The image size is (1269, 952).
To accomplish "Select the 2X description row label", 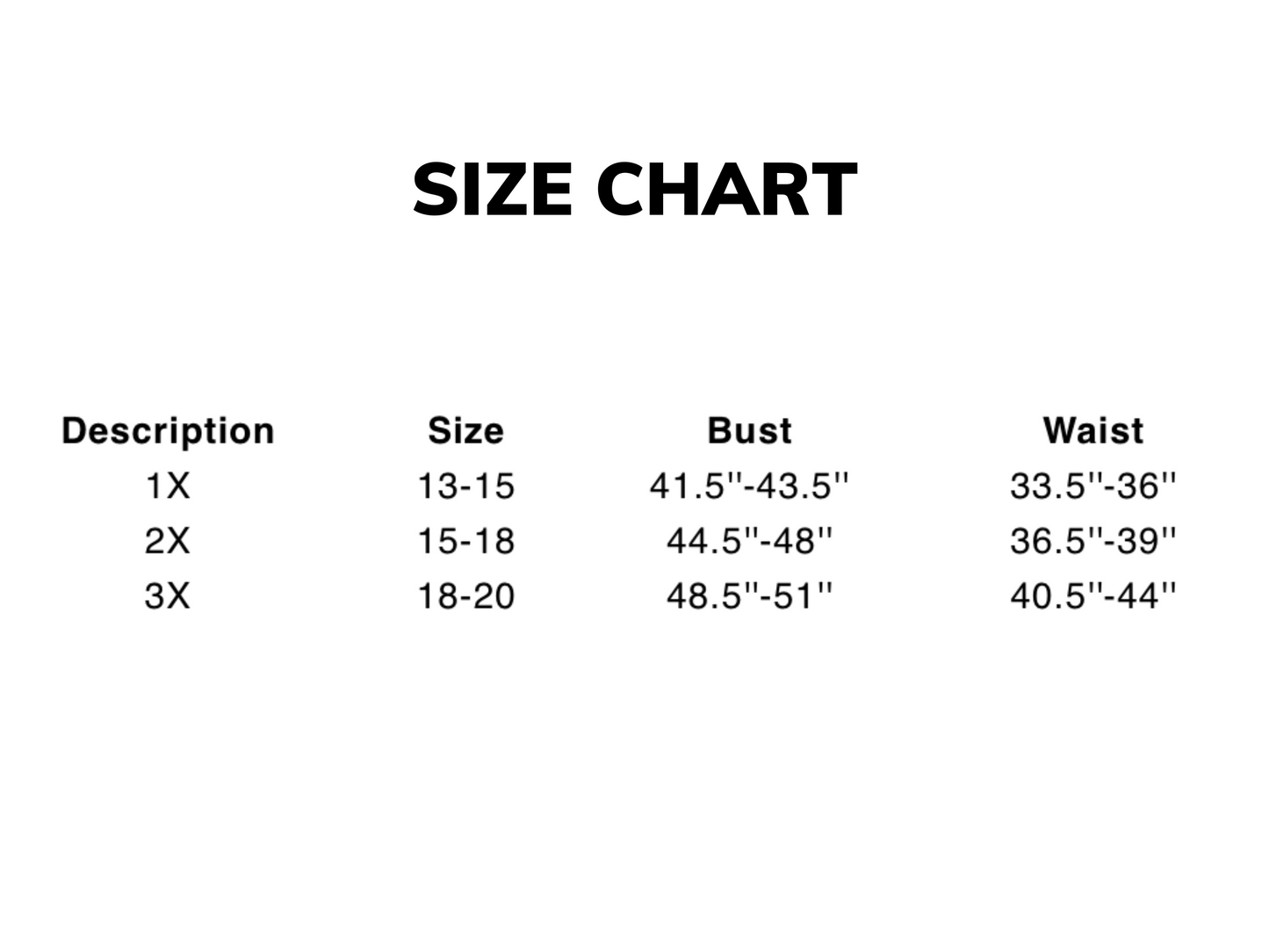I will tap(167, 541).
